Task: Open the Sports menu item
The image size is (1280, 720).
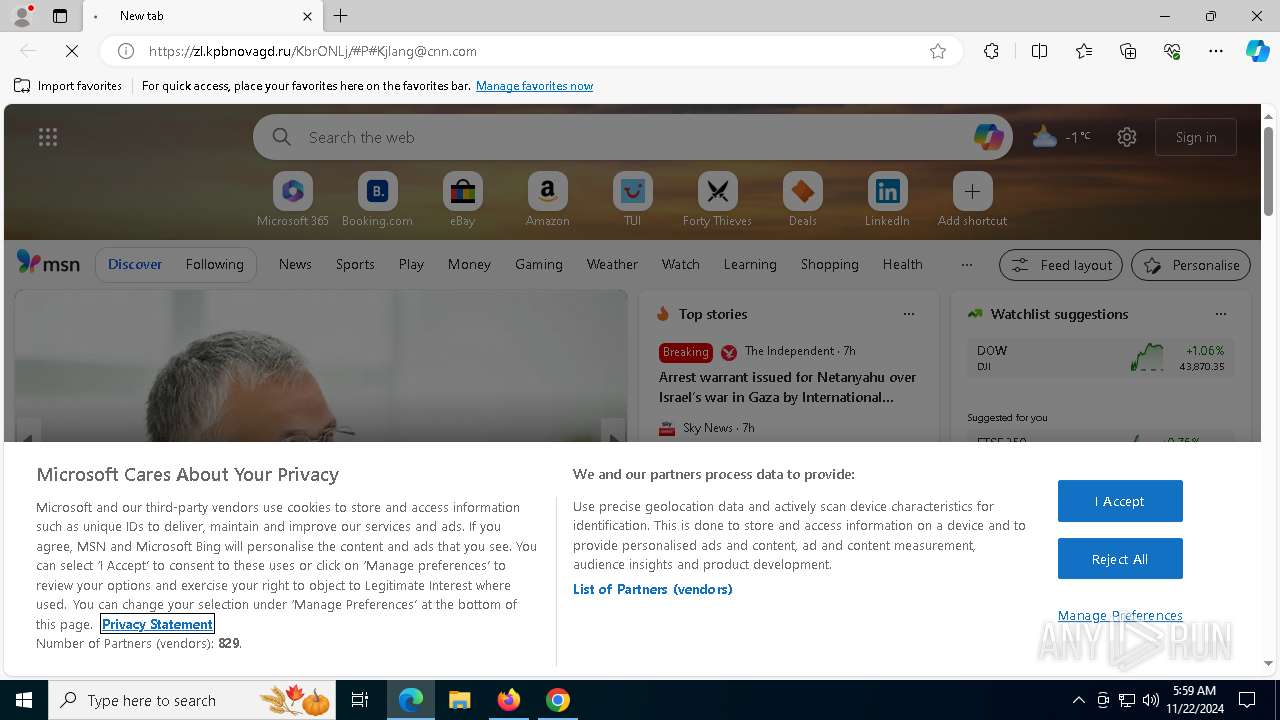Action: pos(355,264)
